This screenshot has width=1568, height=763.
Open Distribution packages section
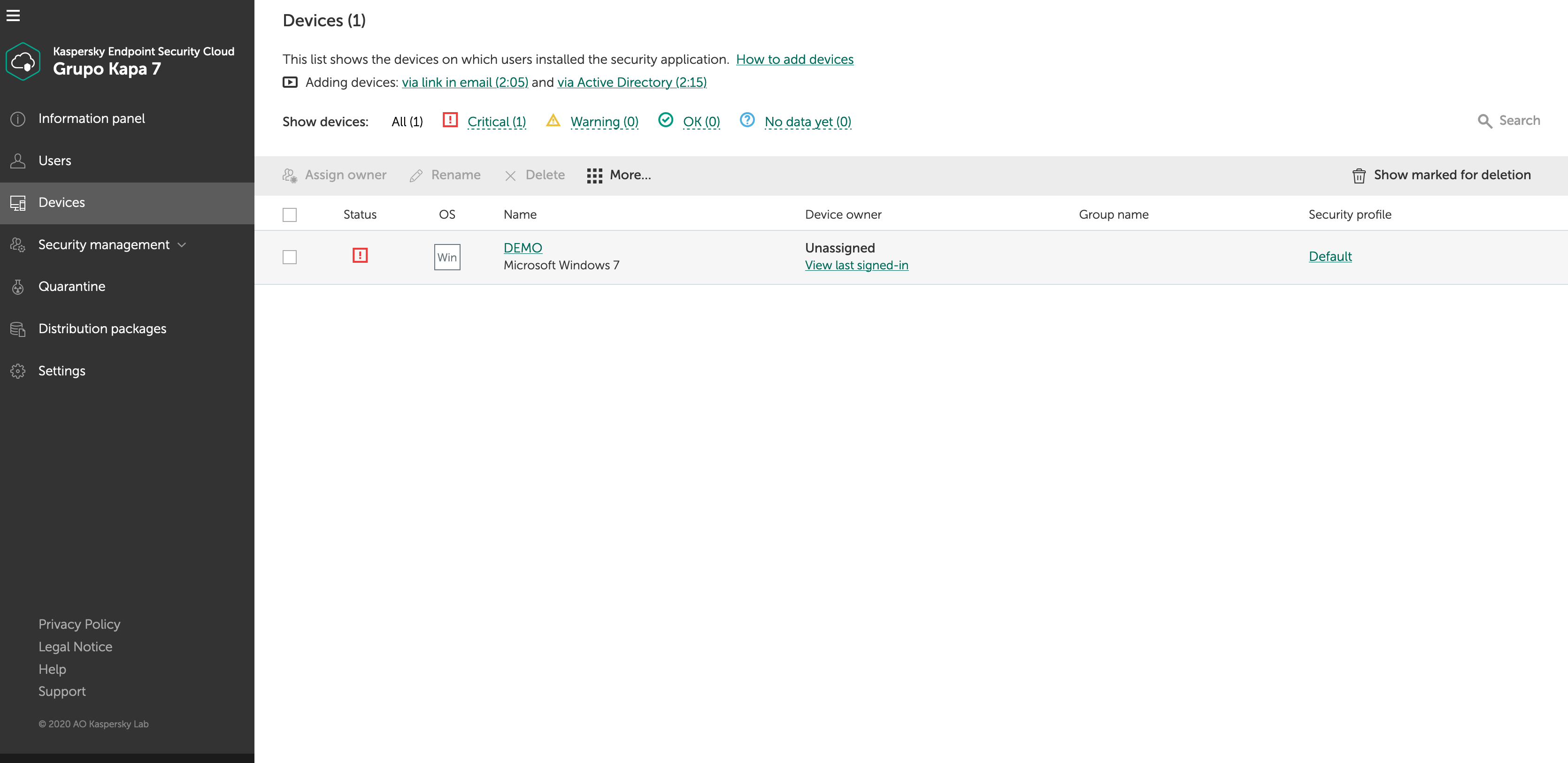(x=127, y=328)
